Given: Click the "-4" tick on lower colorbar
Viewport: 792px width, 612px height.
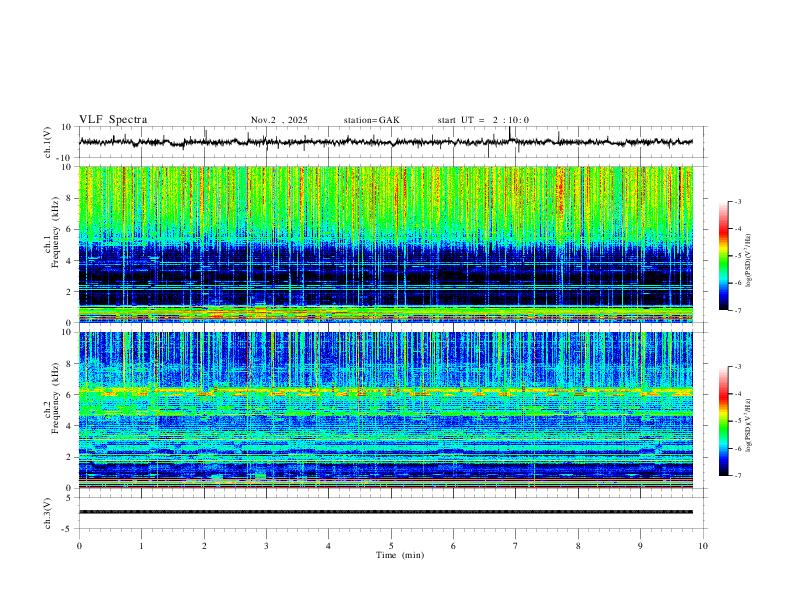Looking at the screenshot, I should [738, 394].
